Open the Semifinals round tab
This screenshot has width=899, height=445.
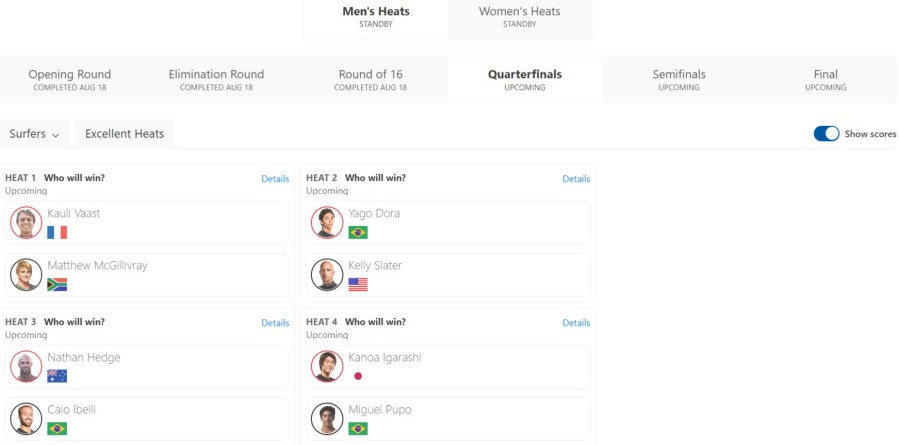(679, 80)
